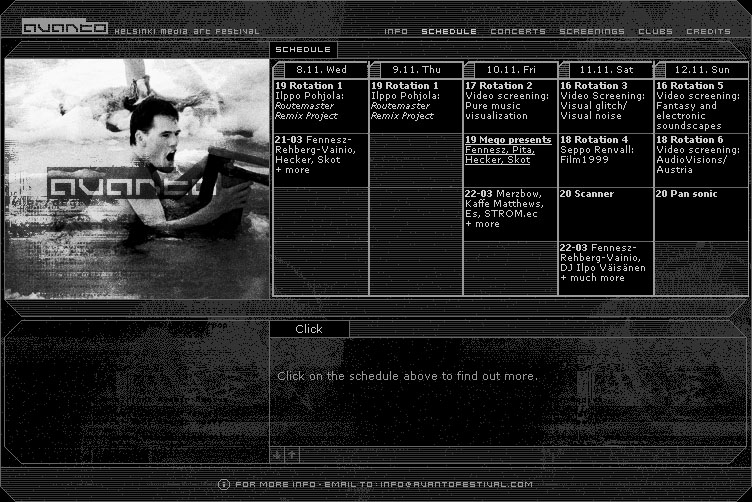The image size is (752, 502).
Task: Go to the SCREENINGS section
Action: click(x=592, y=31)
